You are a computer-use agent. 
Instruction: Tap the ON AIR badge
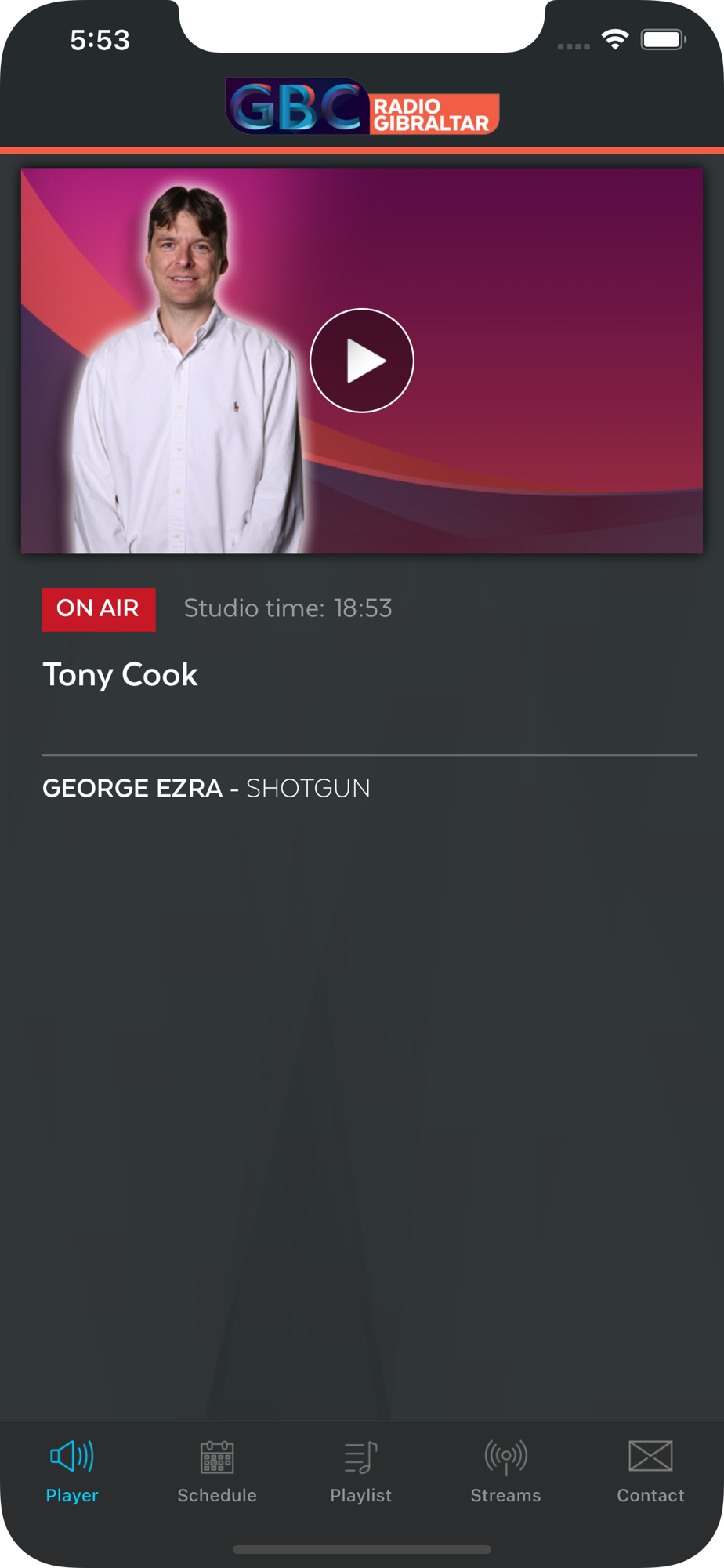click(x=99, y=609)
